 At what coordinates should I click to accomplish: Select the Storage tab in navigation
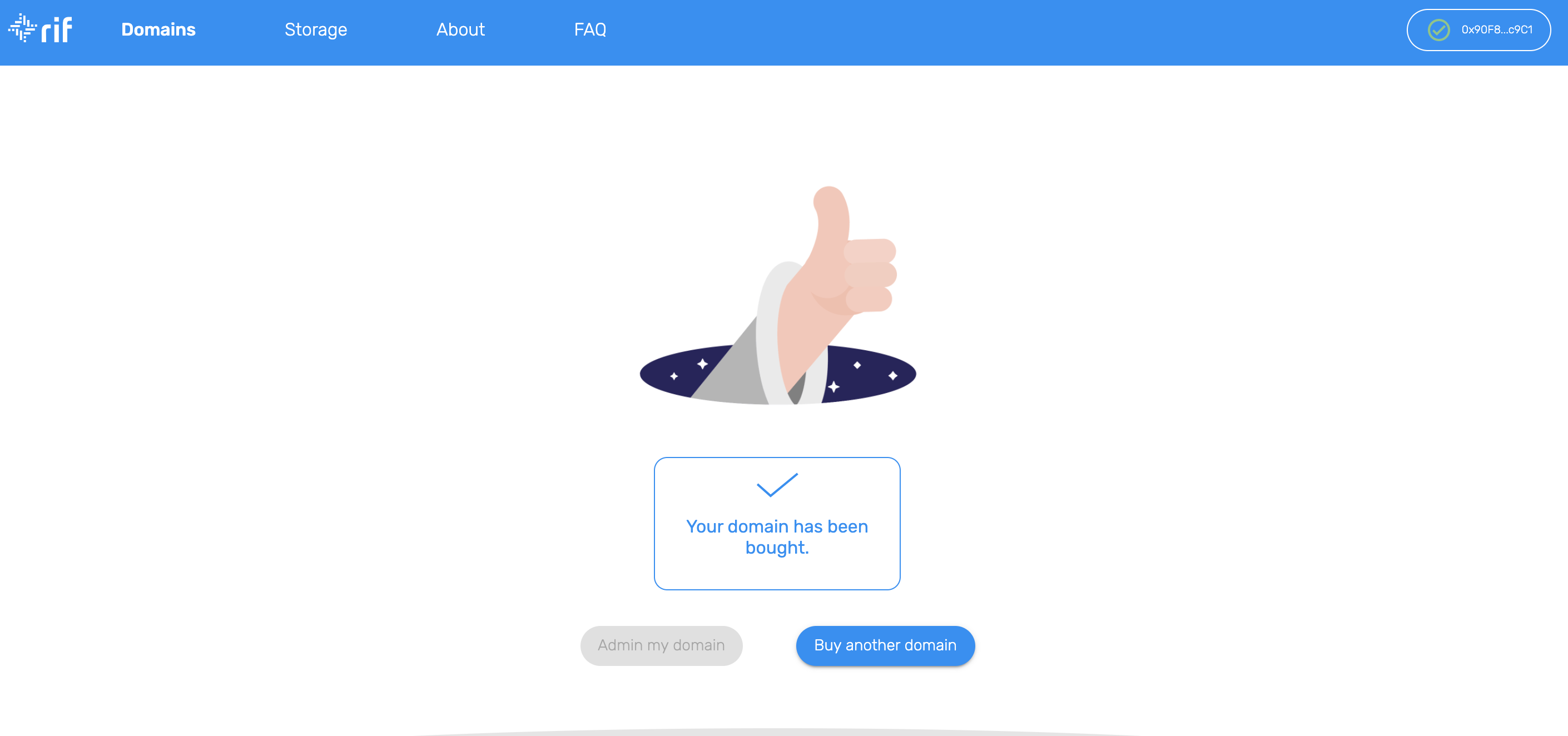click(x=316, y=29)
